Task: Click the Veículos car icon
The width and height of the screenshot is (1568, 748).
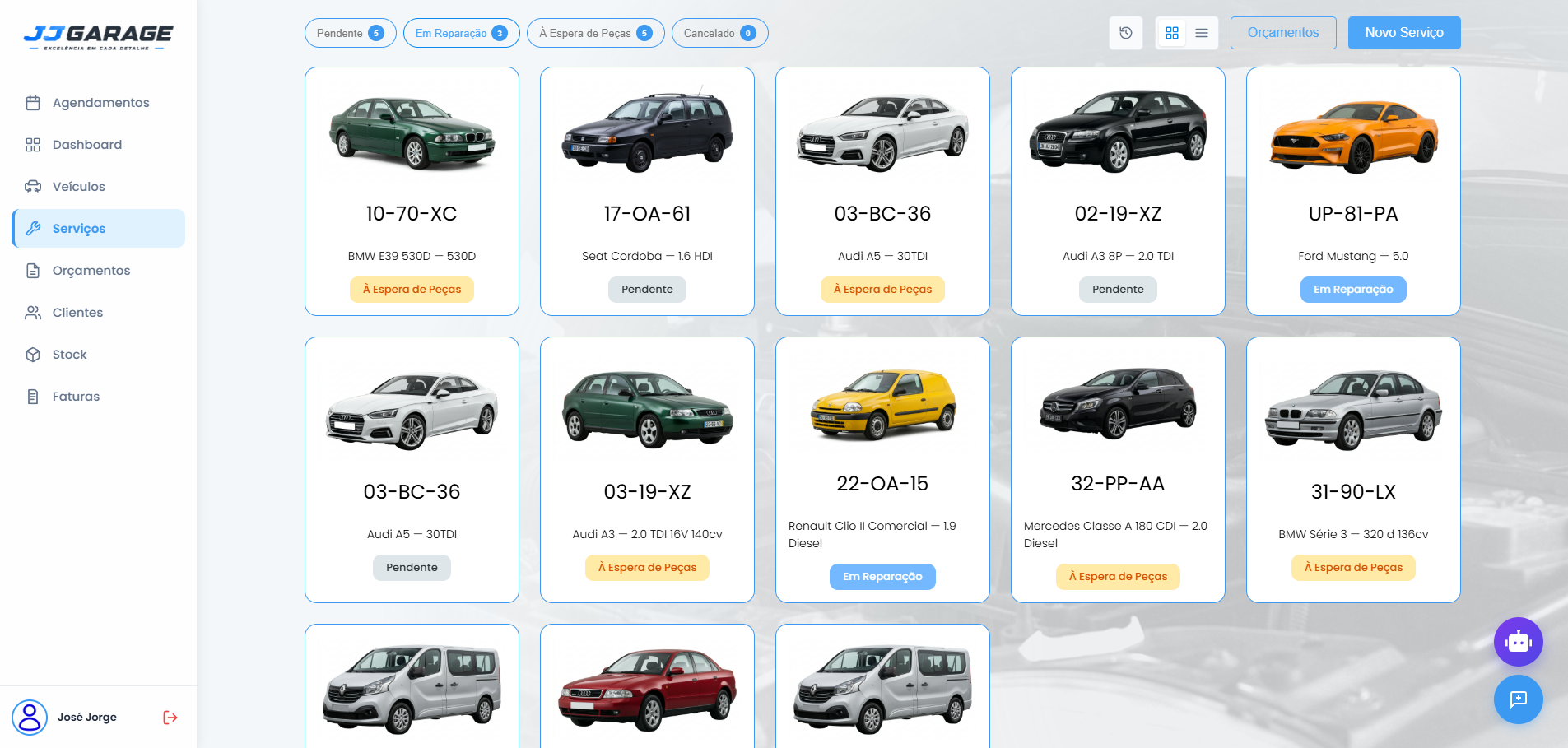Action: [x=33, y=187]
